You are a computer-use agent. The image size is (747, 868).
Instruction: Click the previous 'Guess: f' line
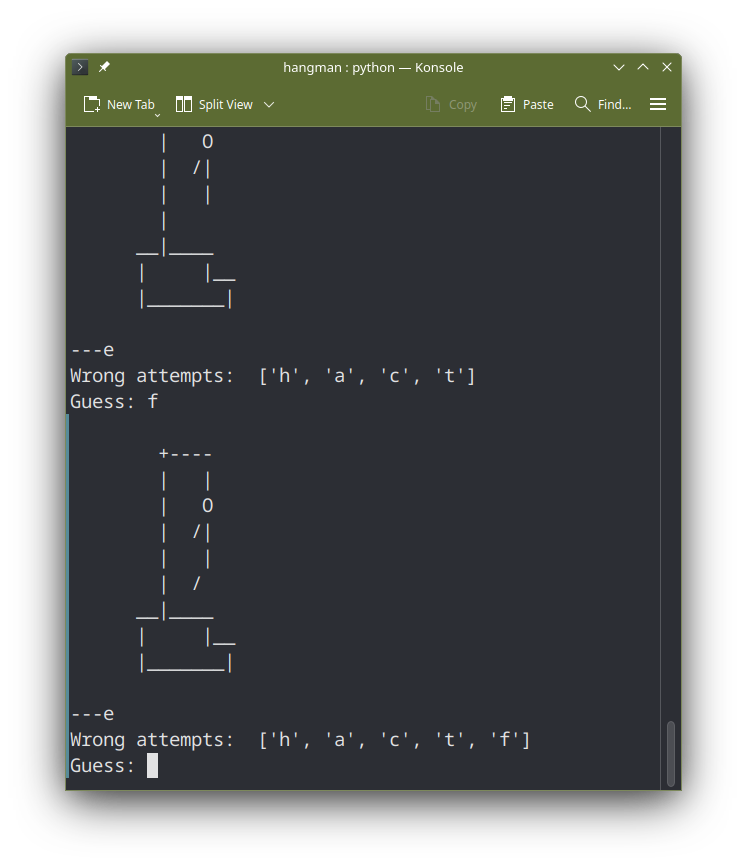pyautogui.click(x=113, y=402)
